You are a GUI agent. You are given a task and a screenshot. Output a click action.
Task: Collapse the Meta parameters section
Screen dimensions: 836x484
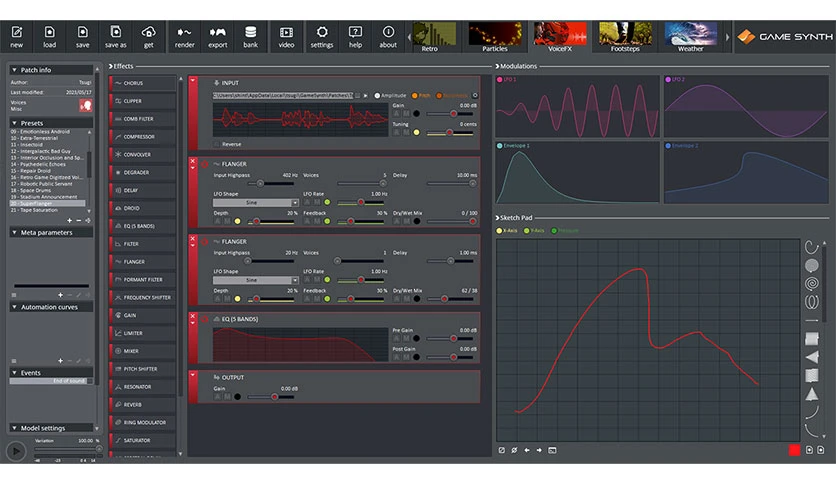[x=14, y=232]
